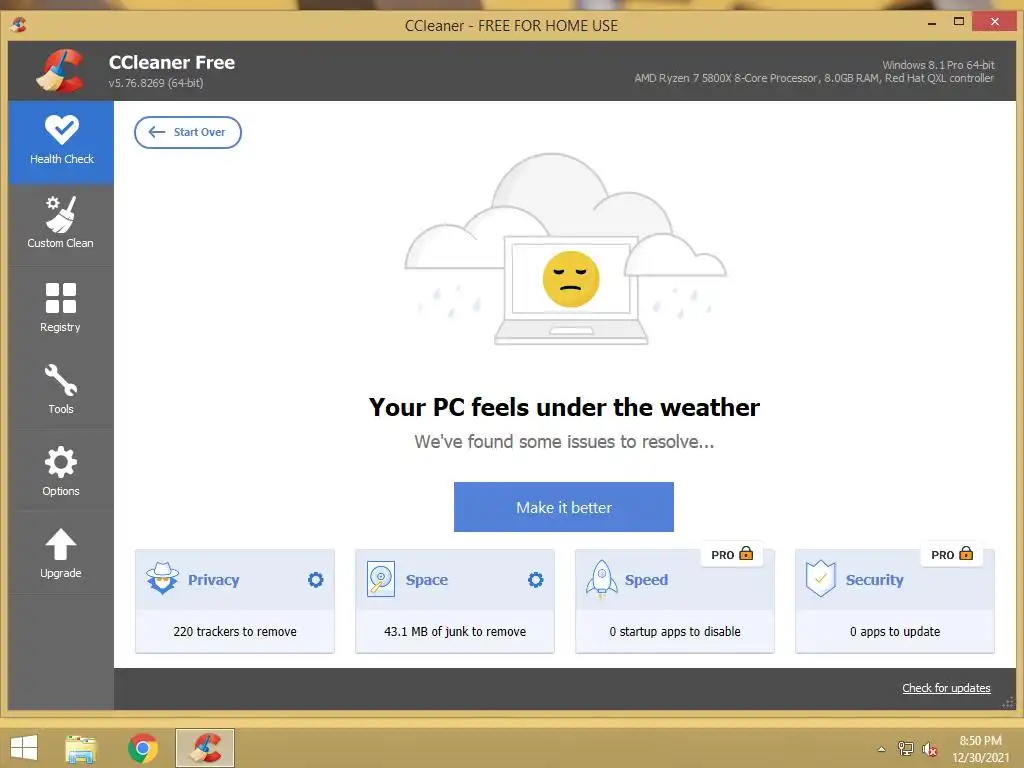Click the window resize grip corner
Viewport: 1024px width, 768px height.
point(1008,702)
